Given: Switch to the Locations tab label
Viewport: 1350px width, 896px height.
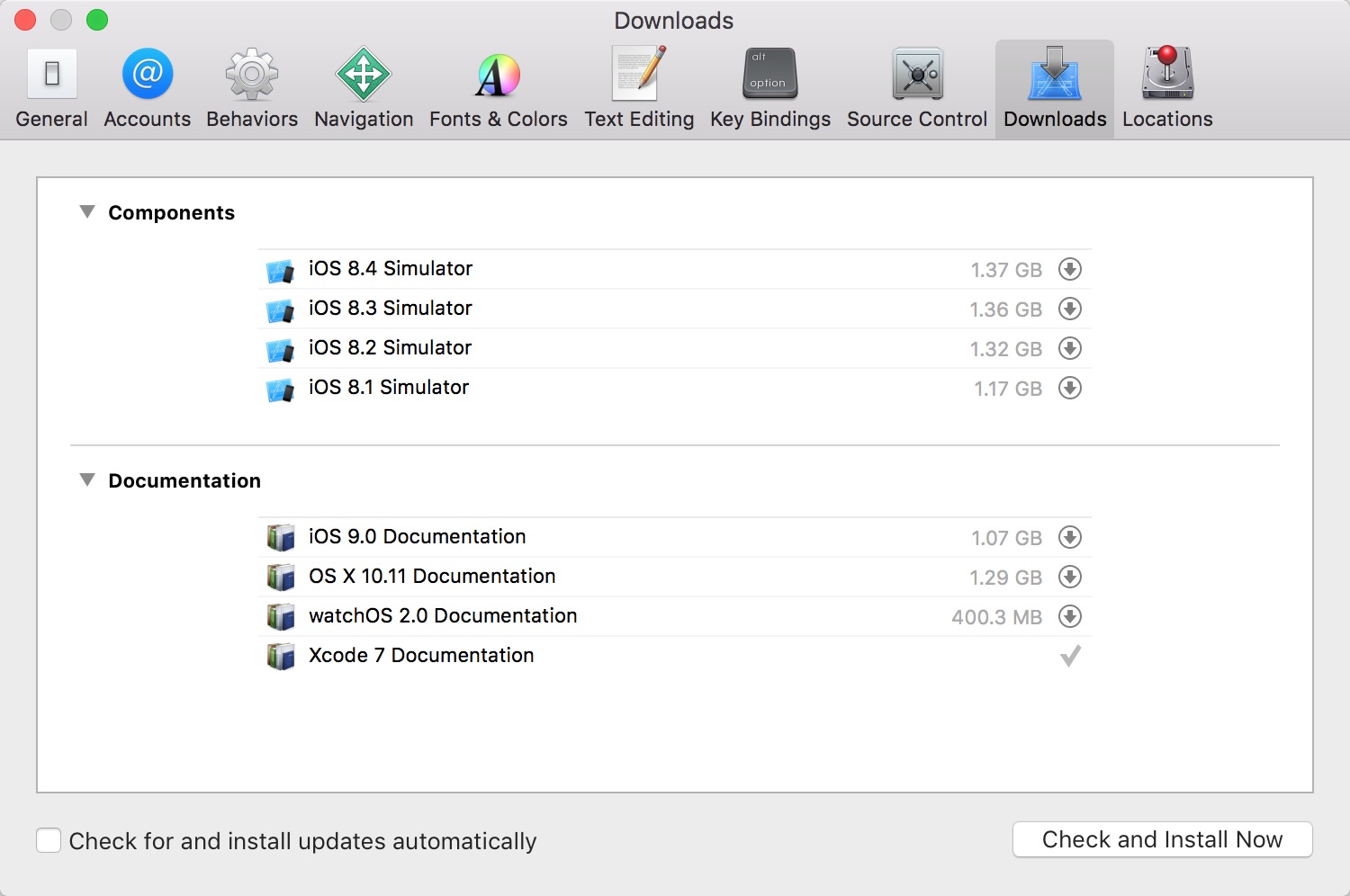Looking at the screenshot, I should tap(1167, 119).
